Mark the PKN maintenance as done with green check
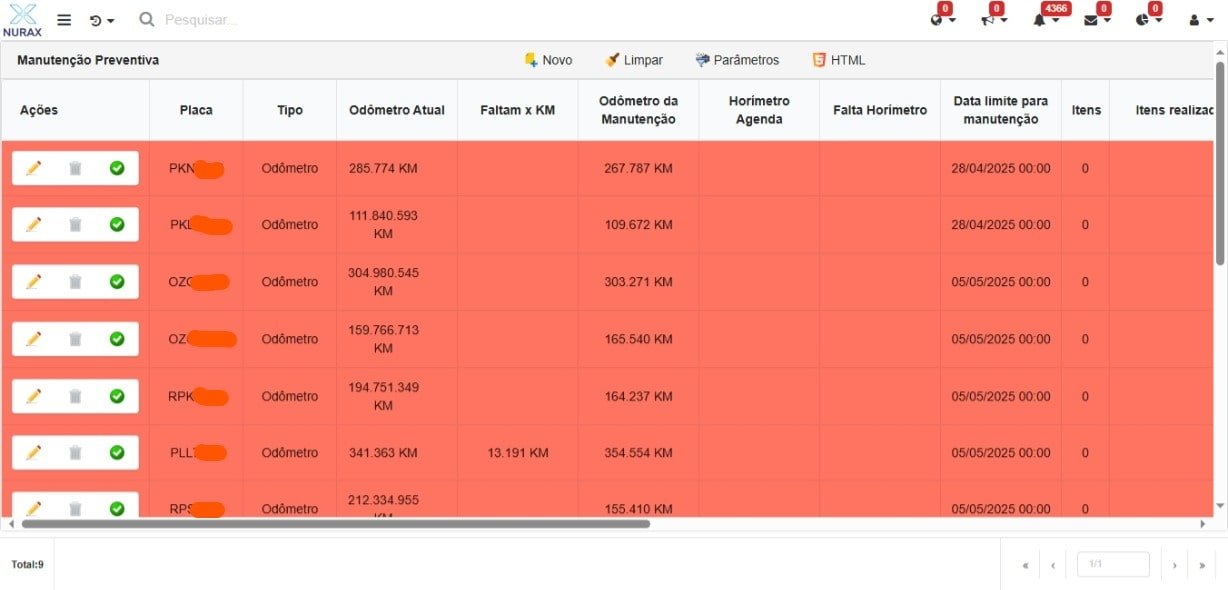 117,168
